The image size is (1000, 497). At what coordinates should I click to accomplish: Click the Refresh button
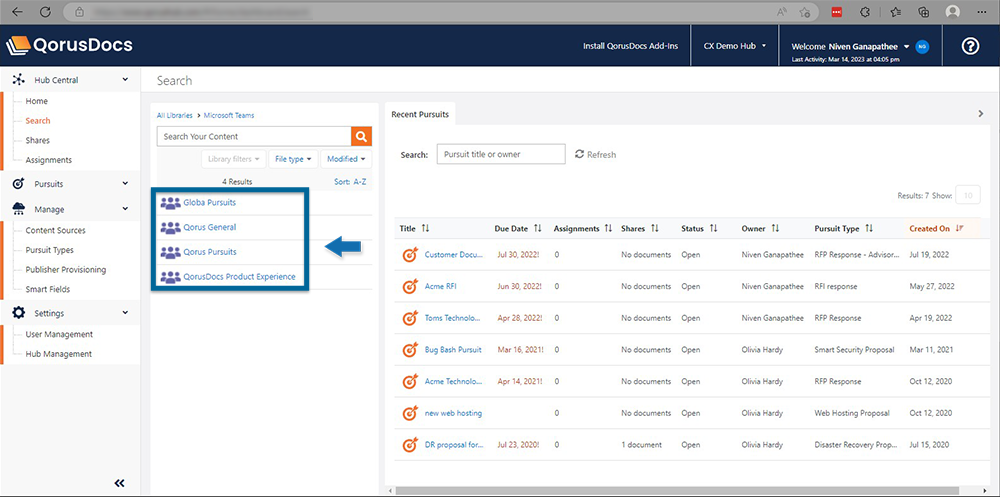(x=596, y=154)
